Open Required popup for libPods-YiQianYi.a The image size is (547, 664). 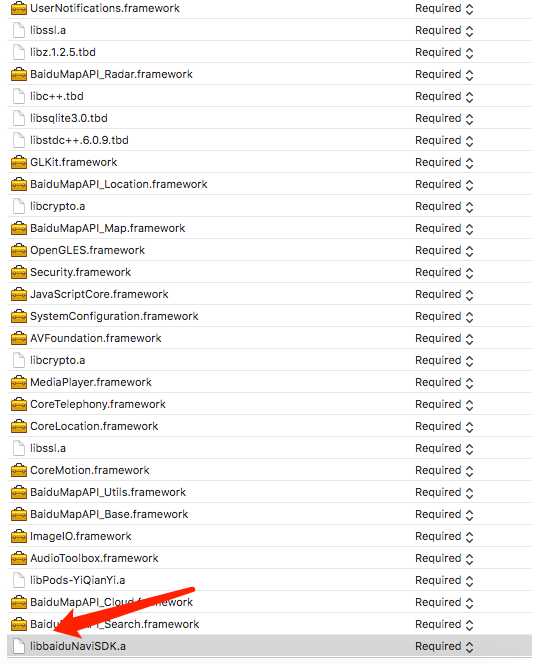[x=444, y=581]
